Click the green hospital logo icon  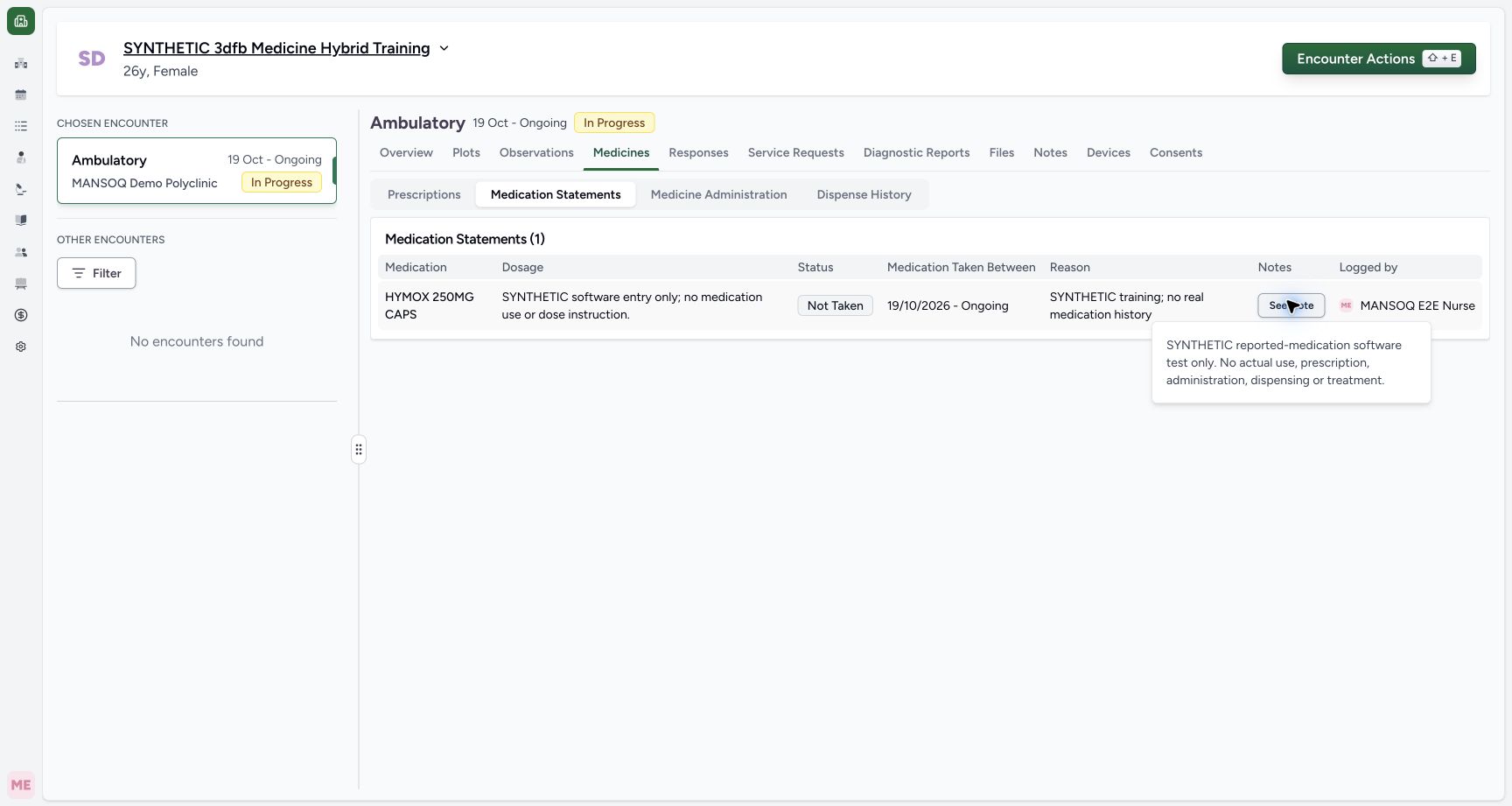click(x=21, y=21)
